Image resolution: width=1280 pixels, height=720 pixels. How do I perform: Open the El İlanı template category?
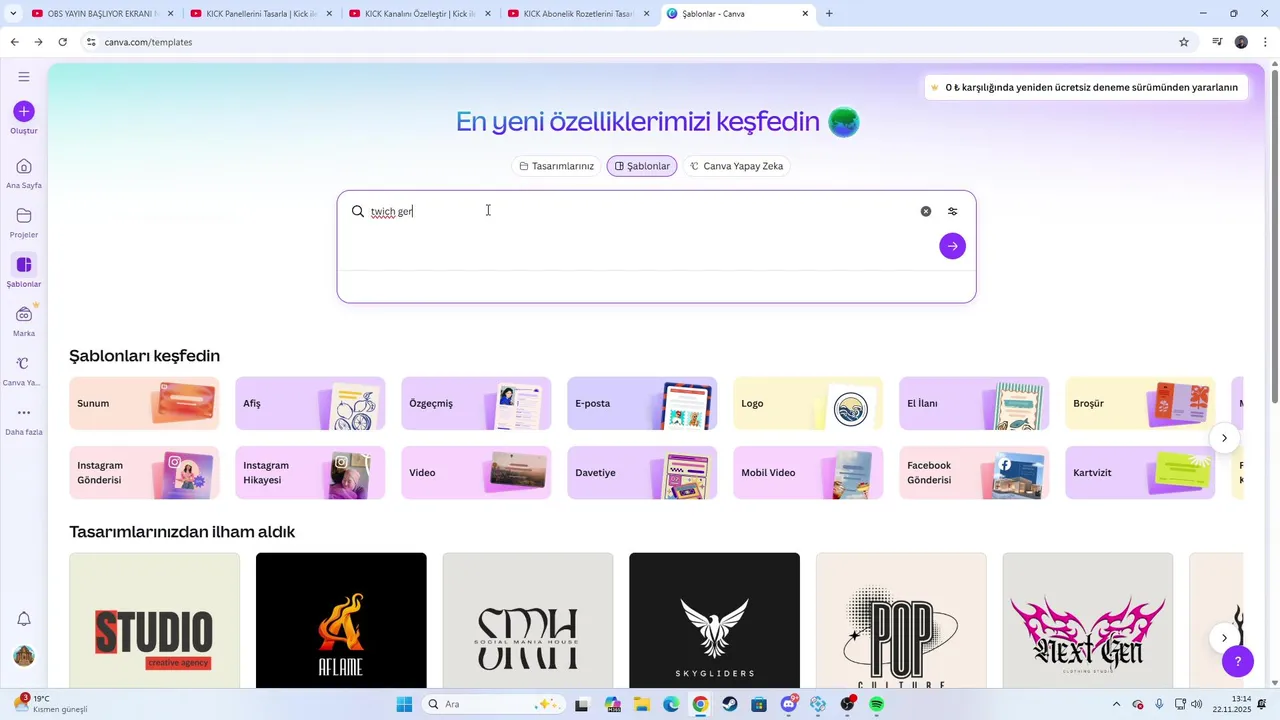(974, 403)
